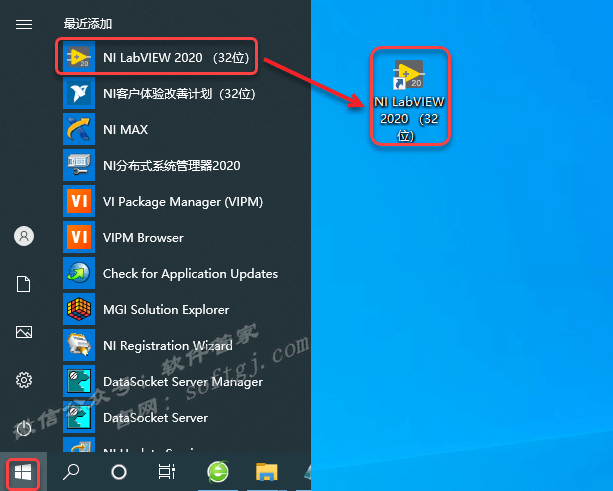
Task: Click 'Check for Application Updates' text
Action: (190, 274)
